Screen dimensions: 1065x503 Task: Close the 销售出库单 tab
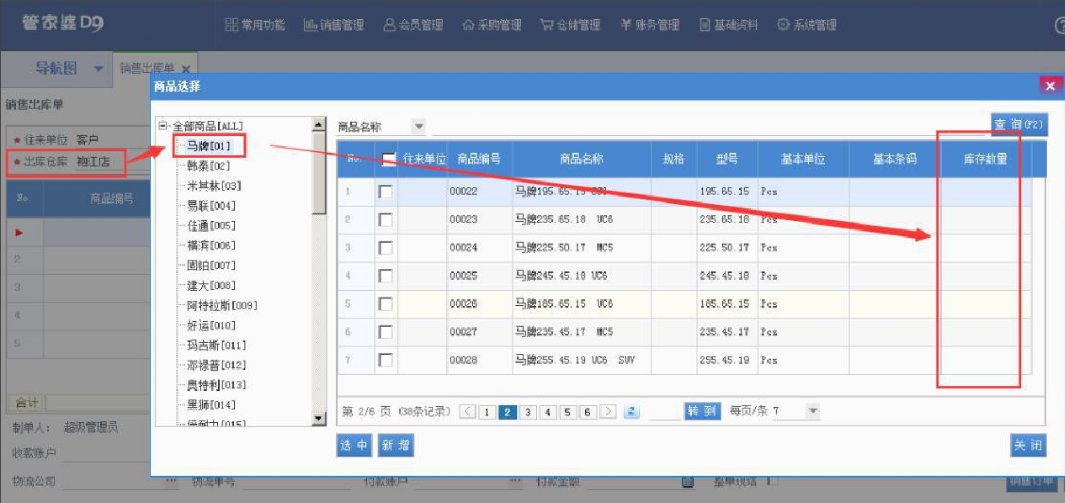[185, 69]
